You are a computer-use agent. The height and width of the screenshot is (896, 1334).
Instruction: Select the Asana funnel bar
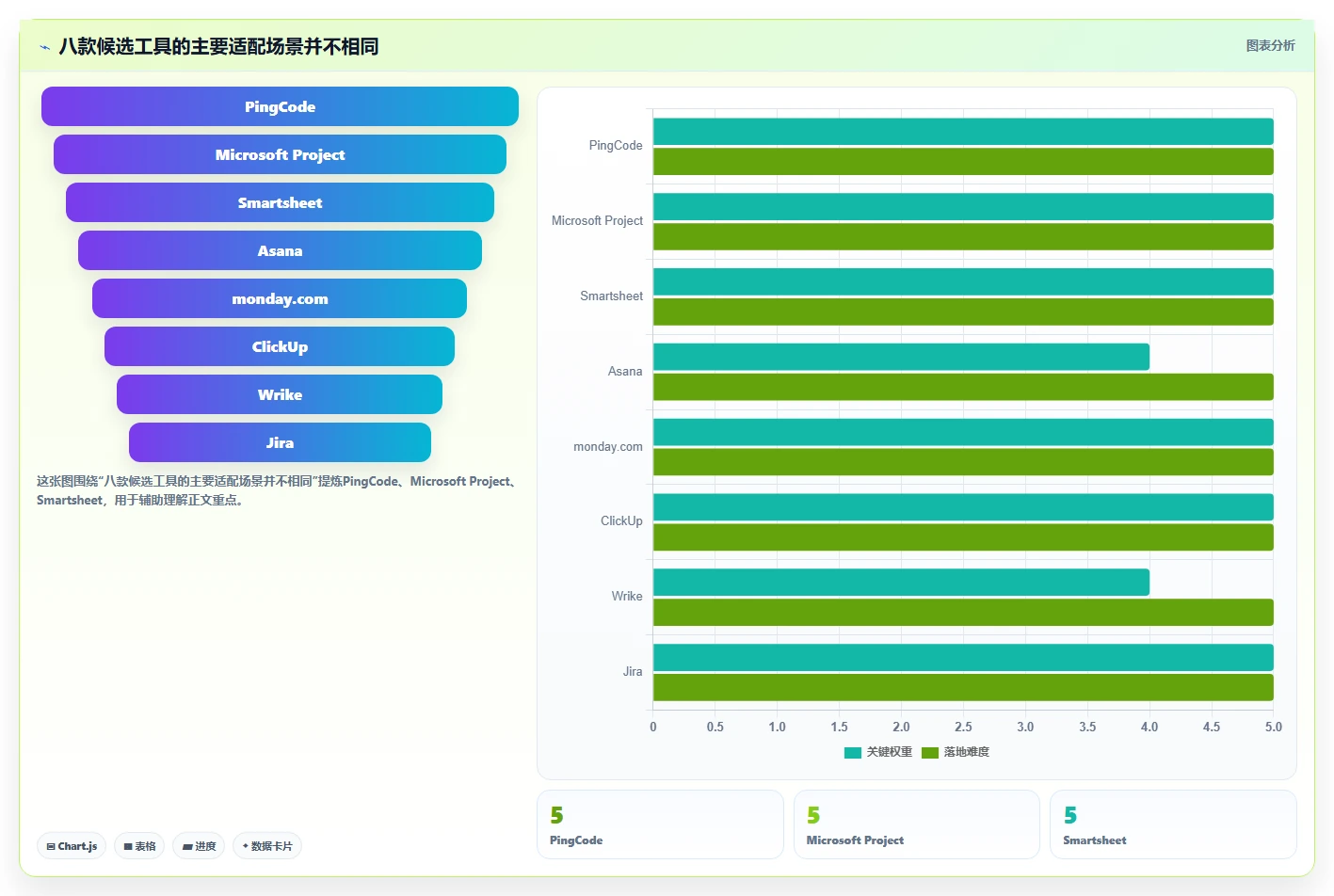coord(280,250)
